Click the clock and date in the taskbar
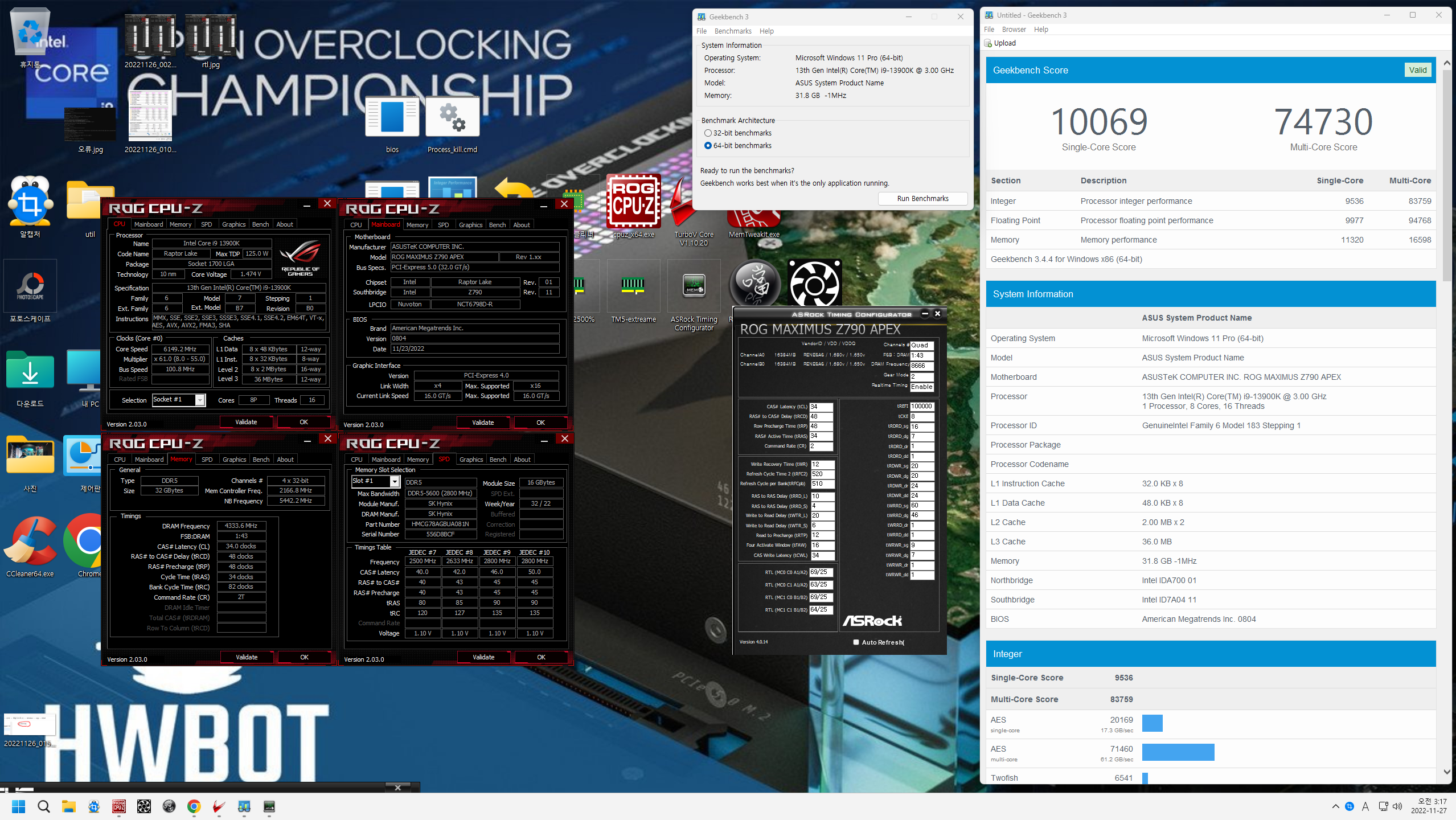Screen dimensions: 1456x820 coord(1428,806)
